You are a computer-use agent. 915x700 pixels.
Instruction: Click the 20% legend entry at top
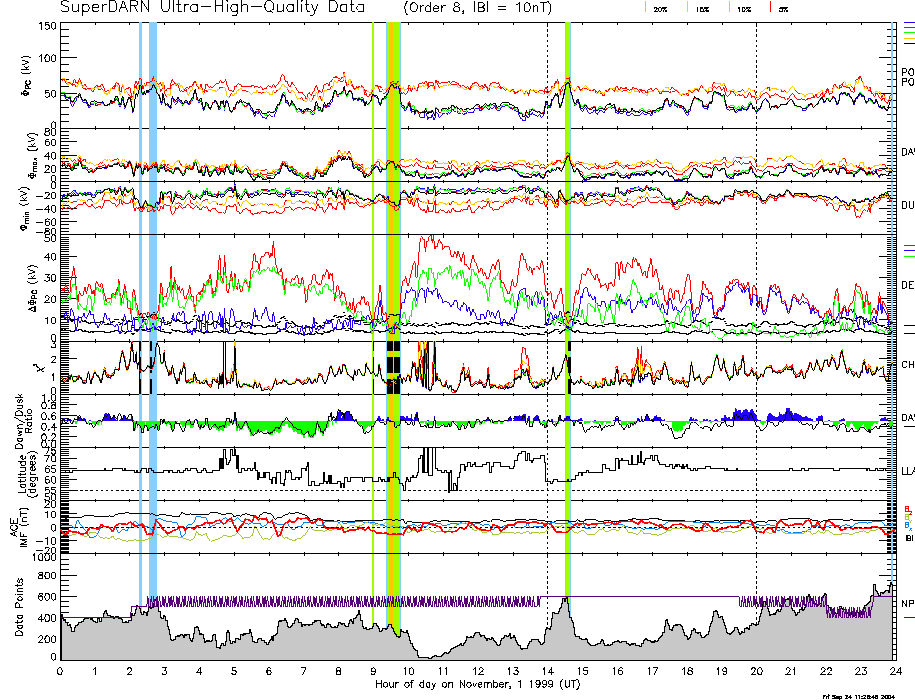click(660, 8)
